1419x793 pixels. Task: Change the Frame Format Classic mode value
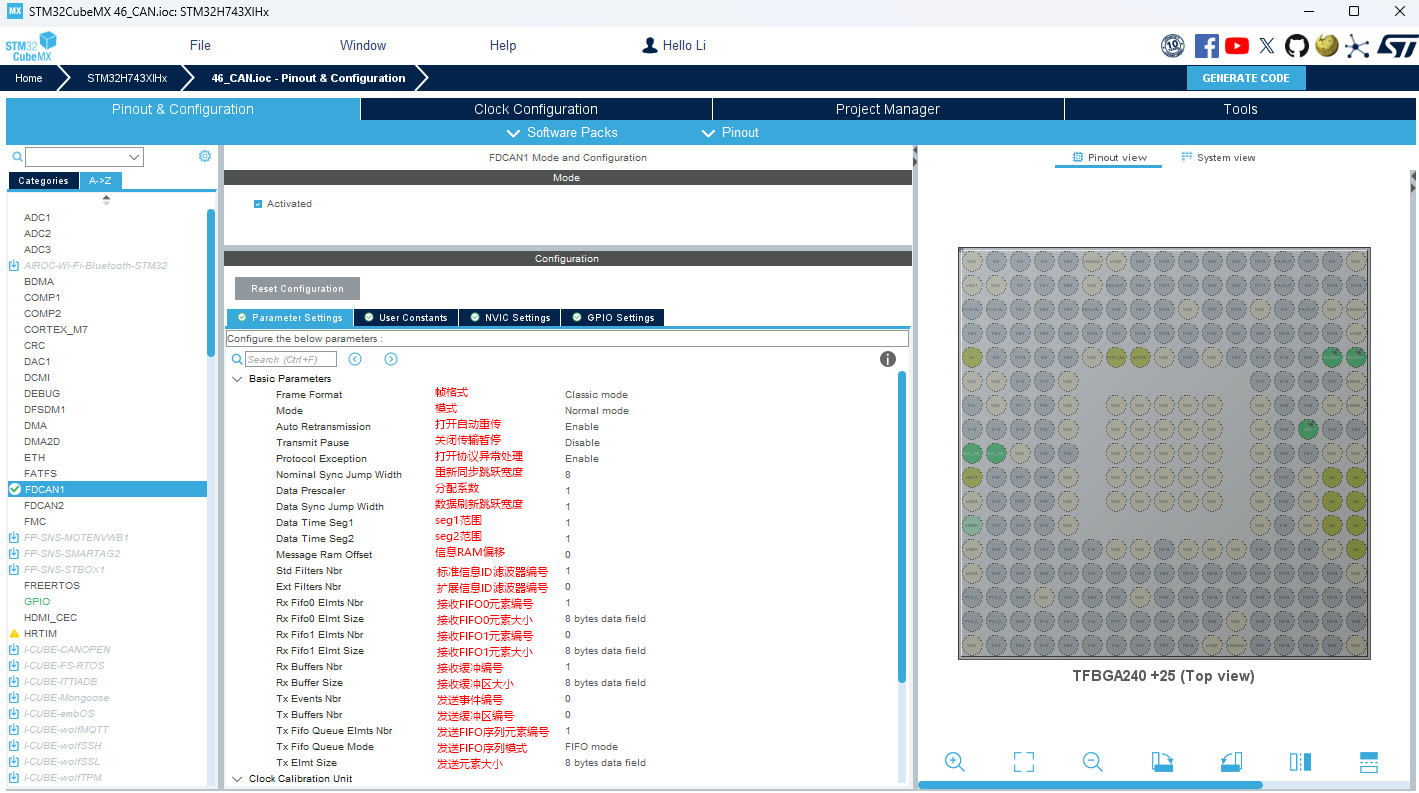coord(596,395)
